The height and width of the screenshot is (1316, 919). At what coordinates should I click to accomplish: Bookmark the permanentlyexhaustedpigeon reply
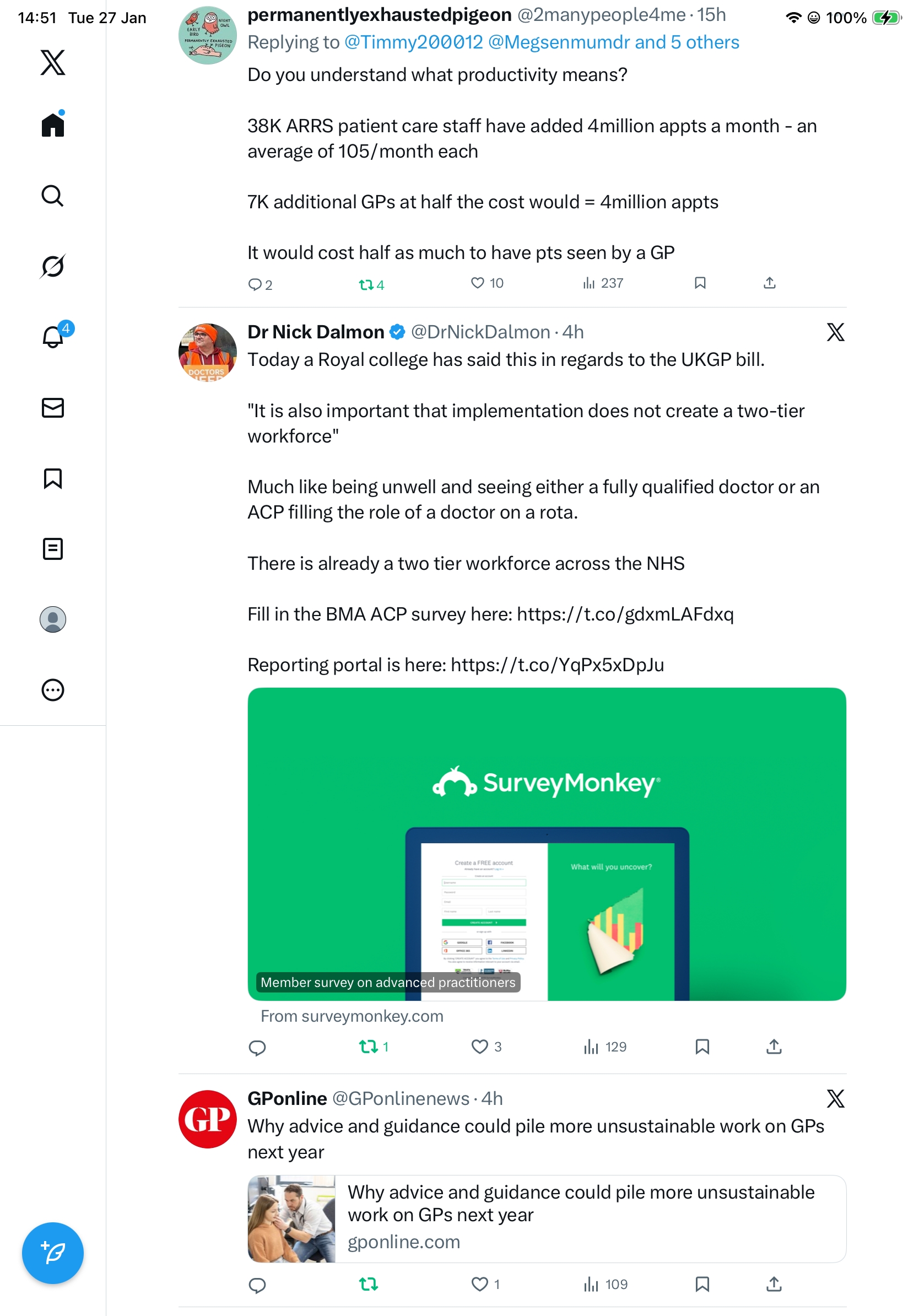[x=700, y=283]
